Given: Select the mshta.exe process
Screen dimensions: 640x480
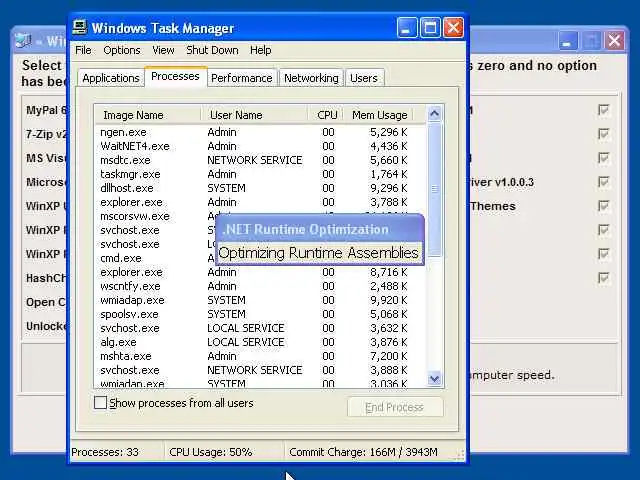Looking at the screenshot, I should (x=260, y=356).
